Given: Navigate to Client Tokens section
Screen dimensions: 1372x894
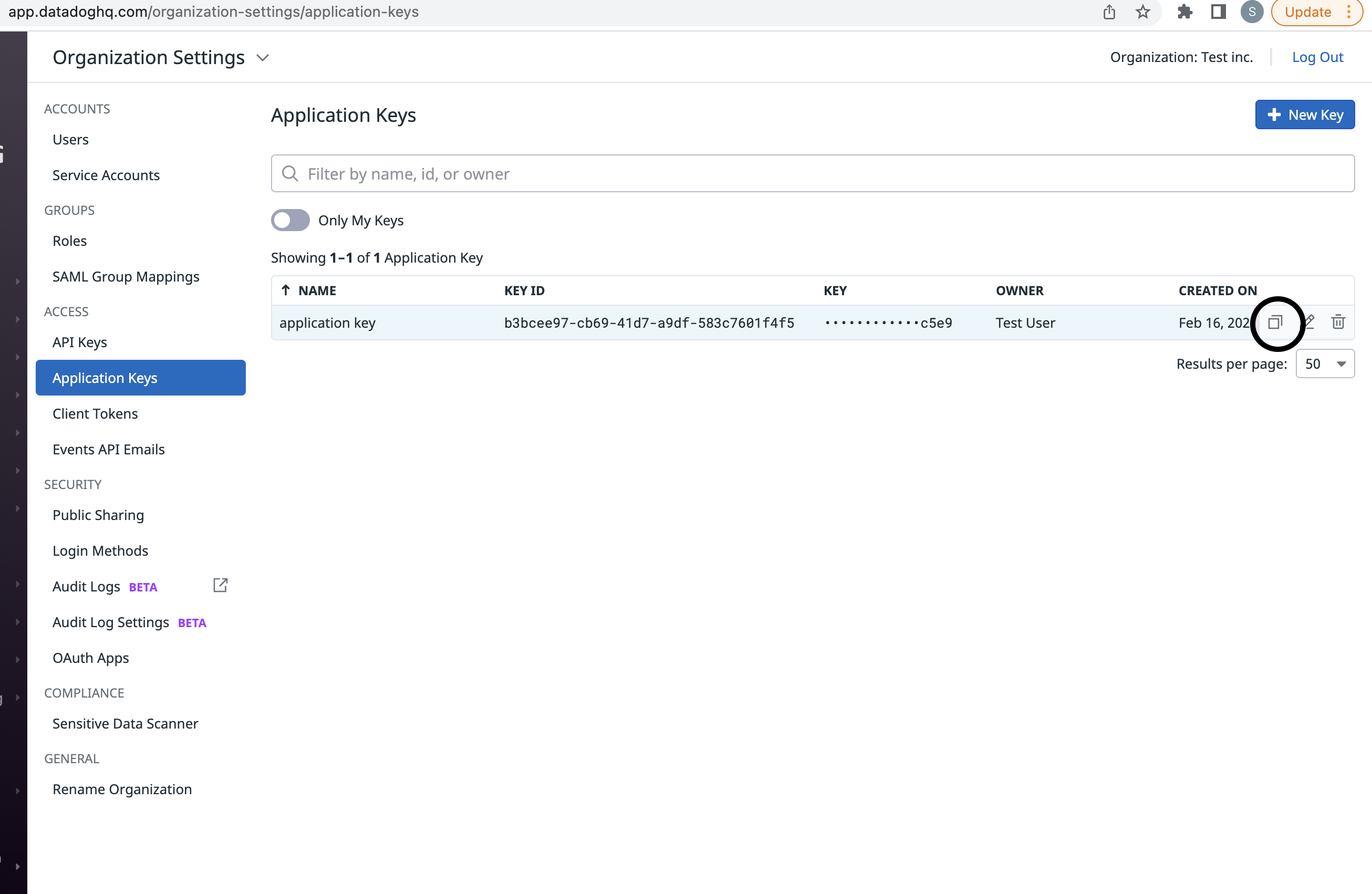Looking at the screenshot, I should tap(95, 413).
